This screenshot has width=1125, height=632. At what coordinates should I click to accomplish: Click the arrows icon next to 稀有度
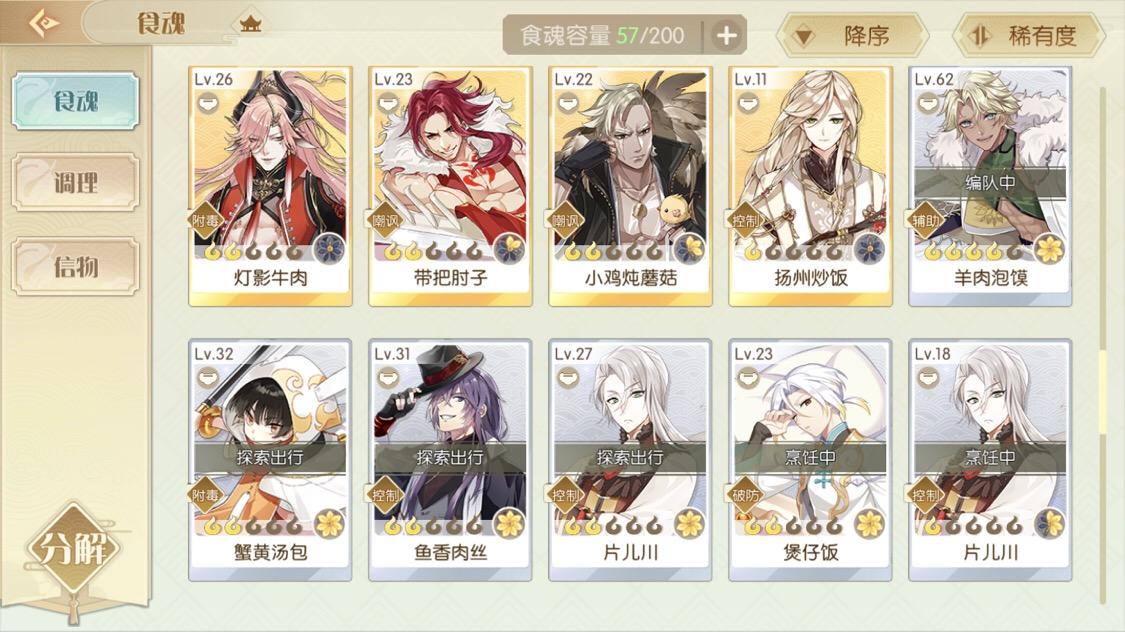(x=979, y=35)
